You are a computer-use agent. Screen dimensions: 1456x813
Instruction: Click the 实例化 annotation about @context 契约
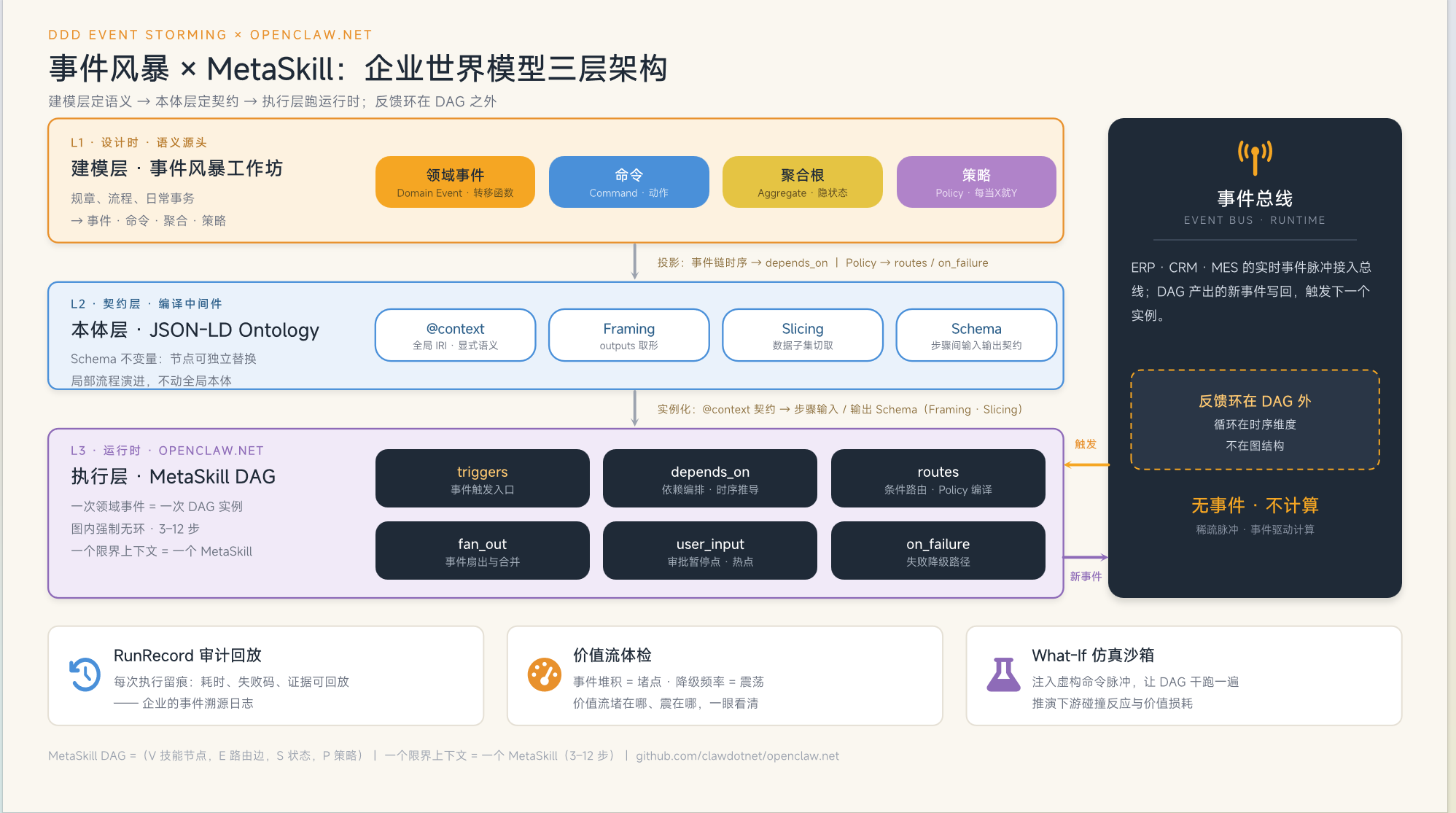(840, 409)
